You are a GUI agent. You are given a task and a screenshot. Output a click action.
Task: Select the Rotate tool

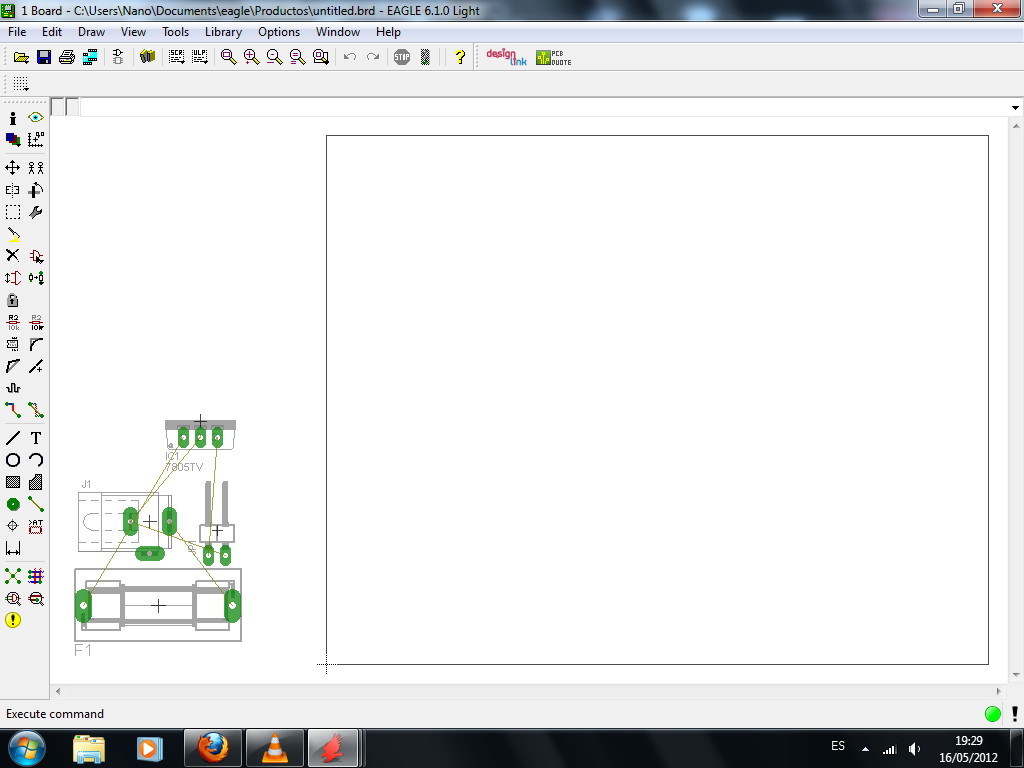pyautogui.click(x=36, y=190)
